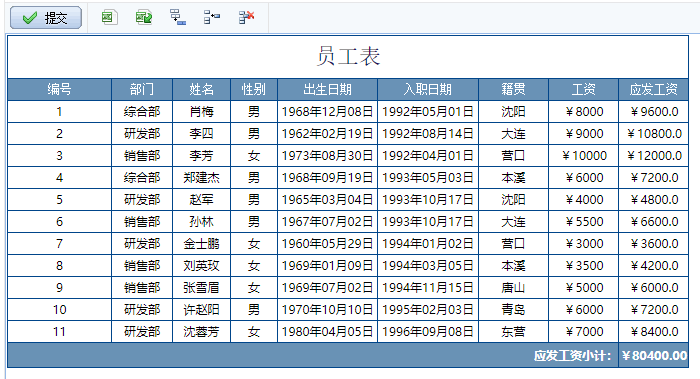Image resolution: width=700 pixels, height=379 pixels.
Task: Click name cell 孙林
Action: pyautogui.click(x=201, y=222)
